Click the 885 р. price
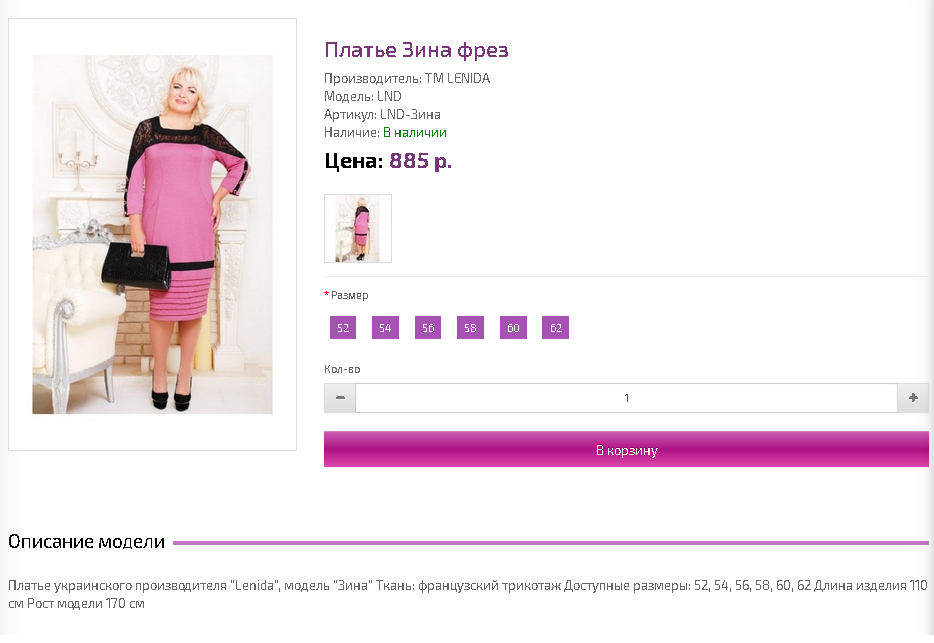This screenshot has height=643, width=934. [x=421, y=161]
